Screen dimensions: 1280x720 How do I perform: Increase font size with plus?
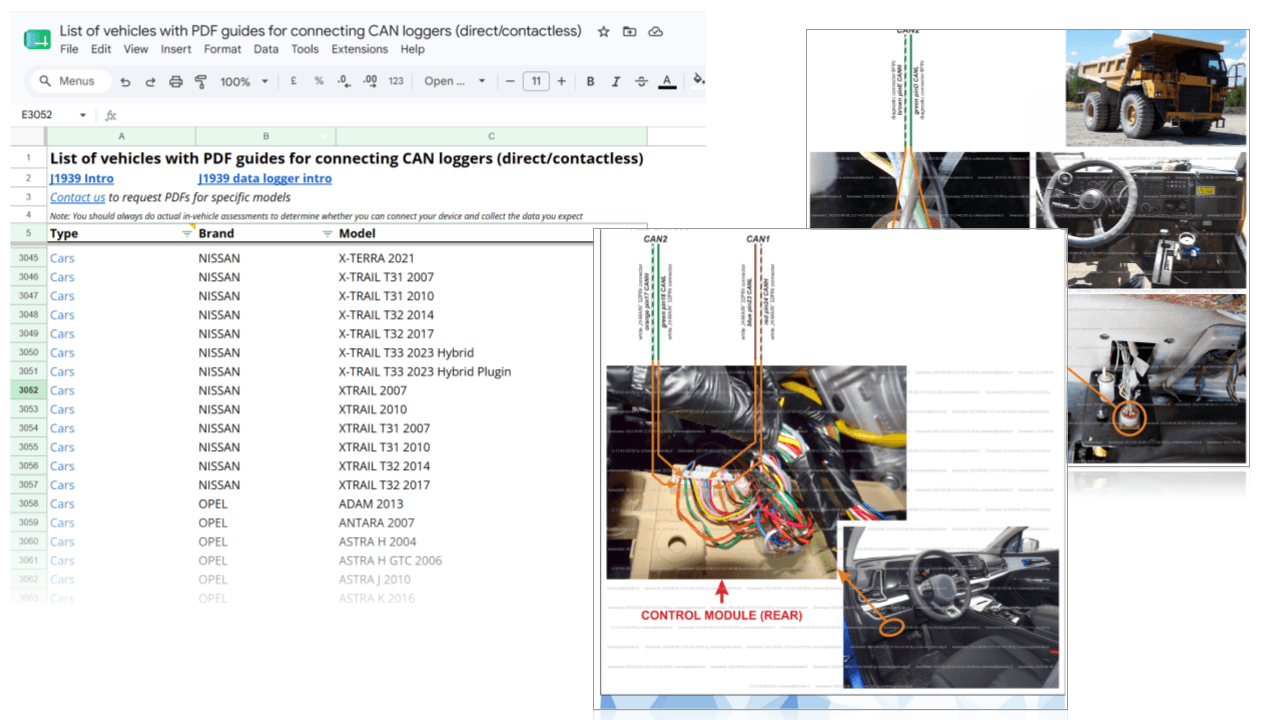click(562, 81)
